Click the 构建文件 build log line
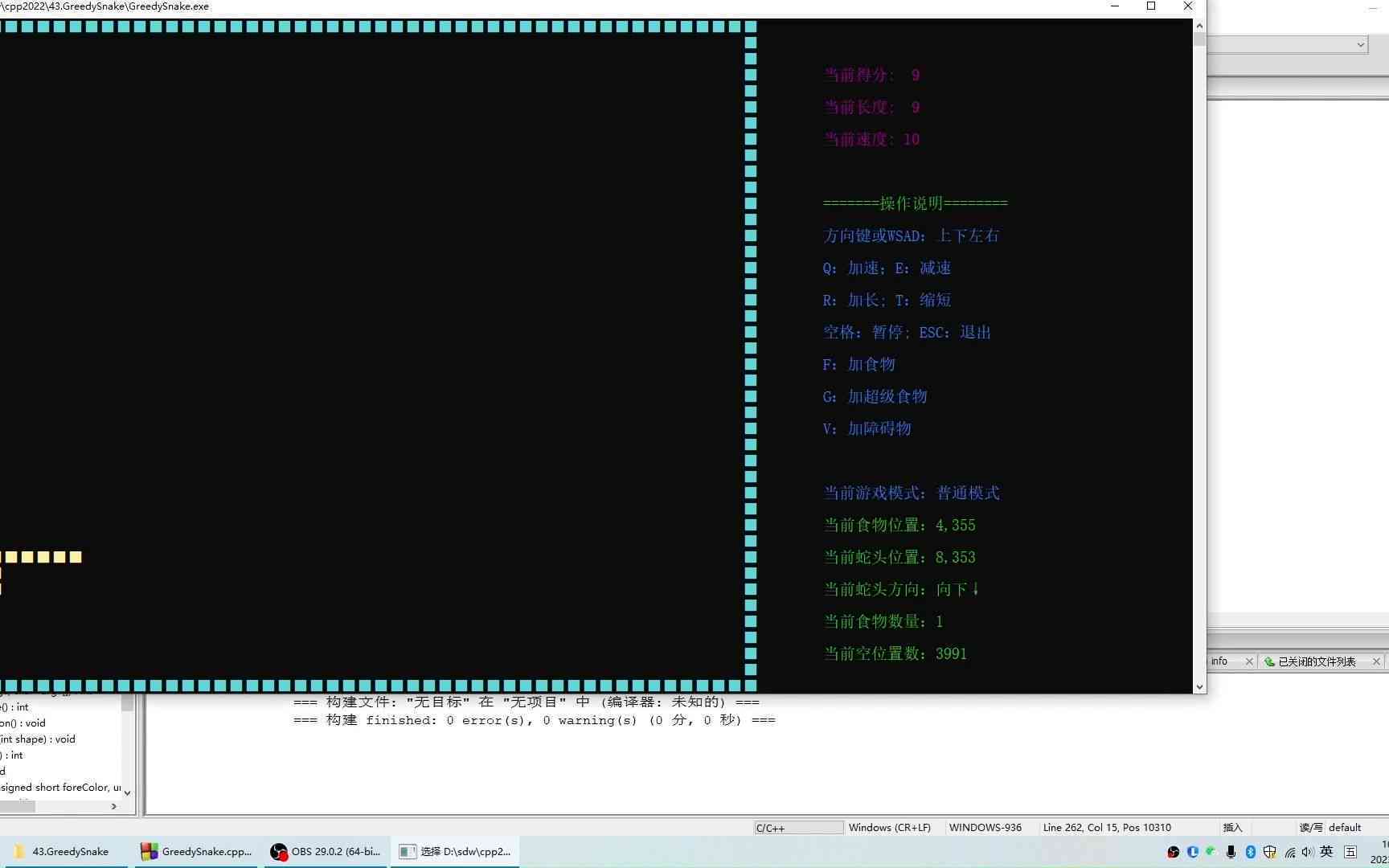Image resolution: width=1389 pixels, height=868 pixels. tap(527, 702)
